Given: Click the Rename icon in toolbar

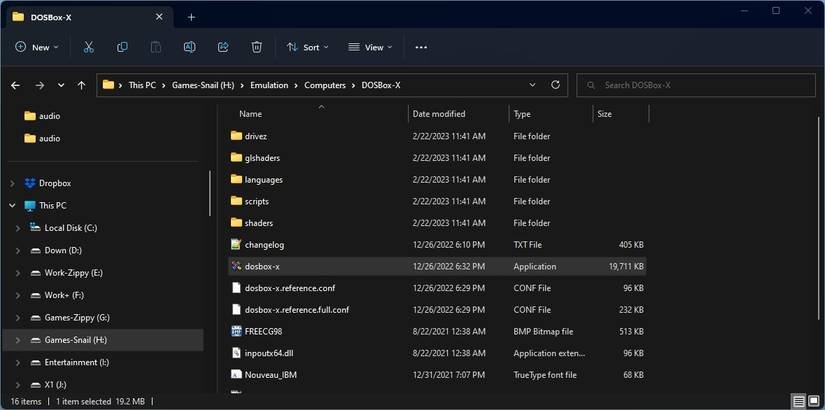Looking at the screenshot, I should point(189,47).
